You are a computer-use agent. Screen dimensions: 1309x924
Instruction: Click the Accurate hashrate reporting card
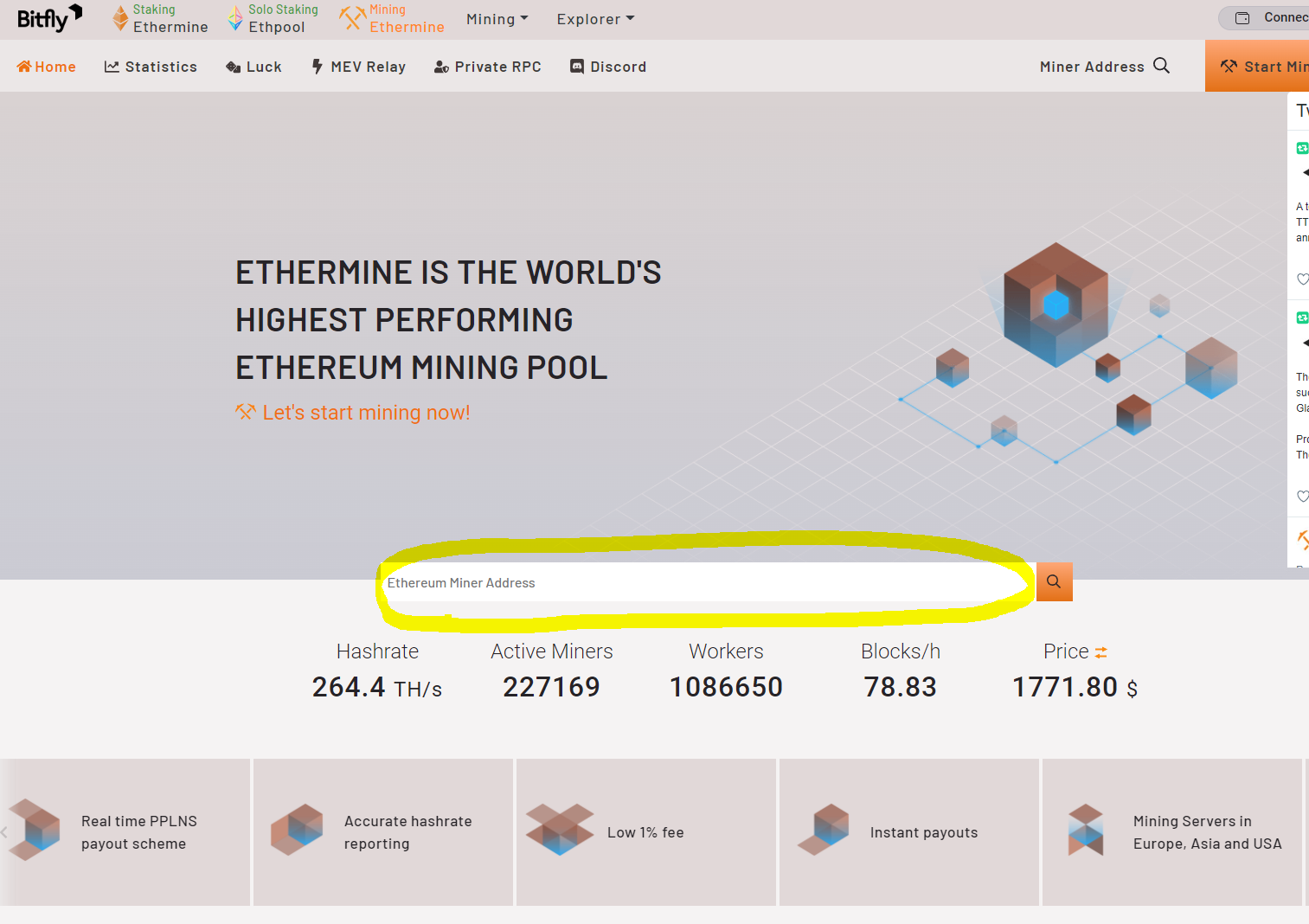pos(383,832)
